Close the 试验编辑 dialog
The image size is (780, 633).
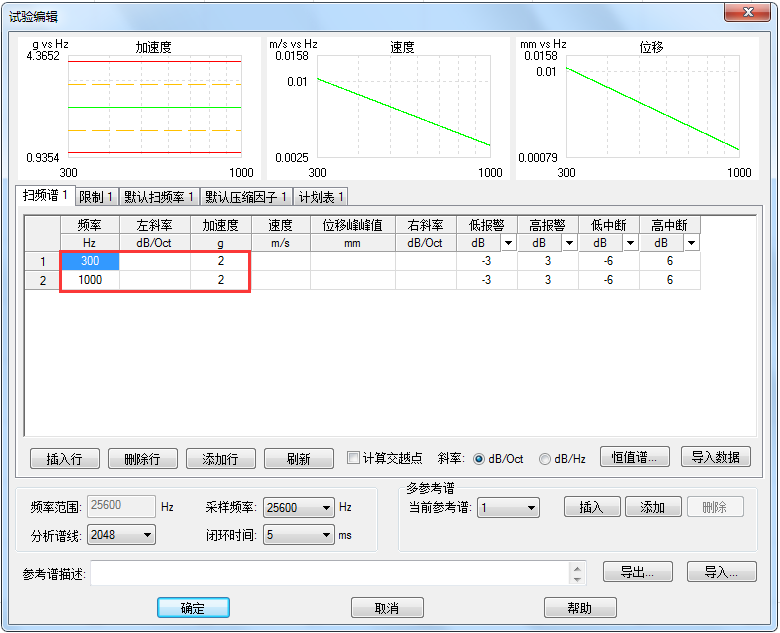[748, 12]
